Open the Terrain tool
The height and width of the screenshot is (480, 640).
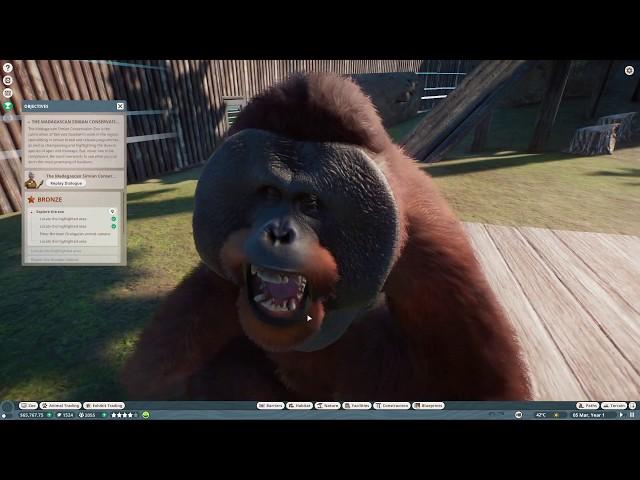pos(614,406)
